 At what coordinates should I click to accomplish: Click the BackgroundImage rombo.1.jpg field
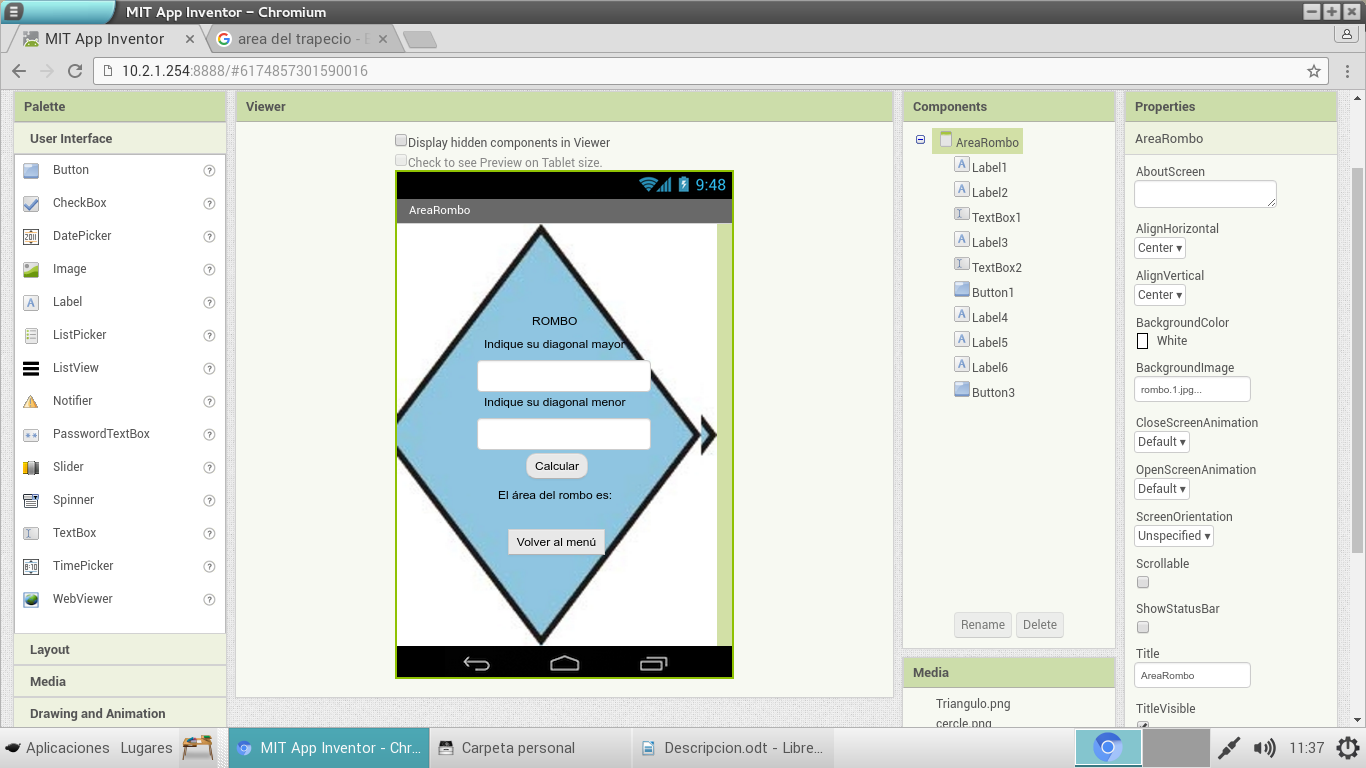point(1192,389)
